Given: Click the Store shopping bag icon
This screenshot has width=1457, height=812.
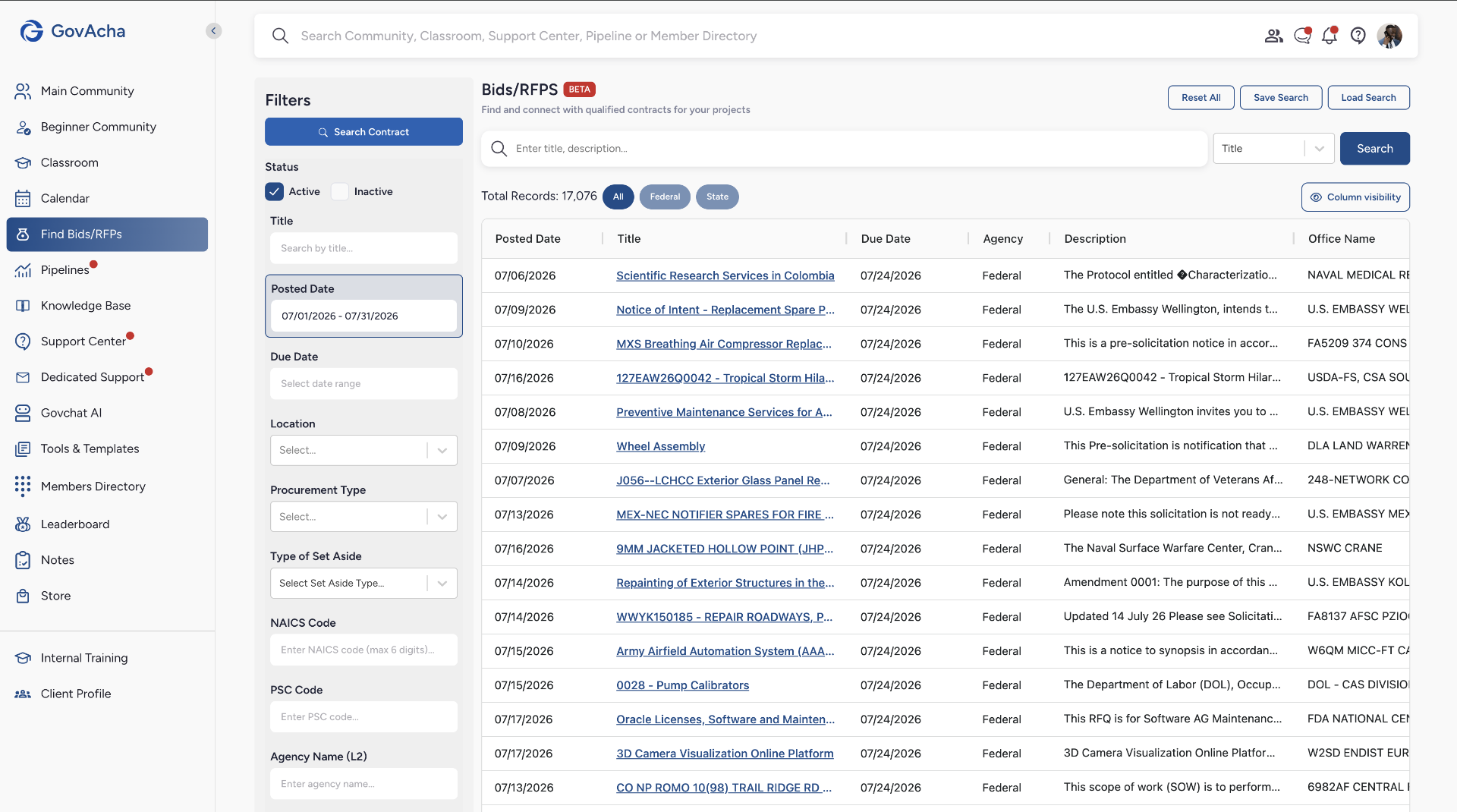Looking at the screenshot, I should point(23,596).
